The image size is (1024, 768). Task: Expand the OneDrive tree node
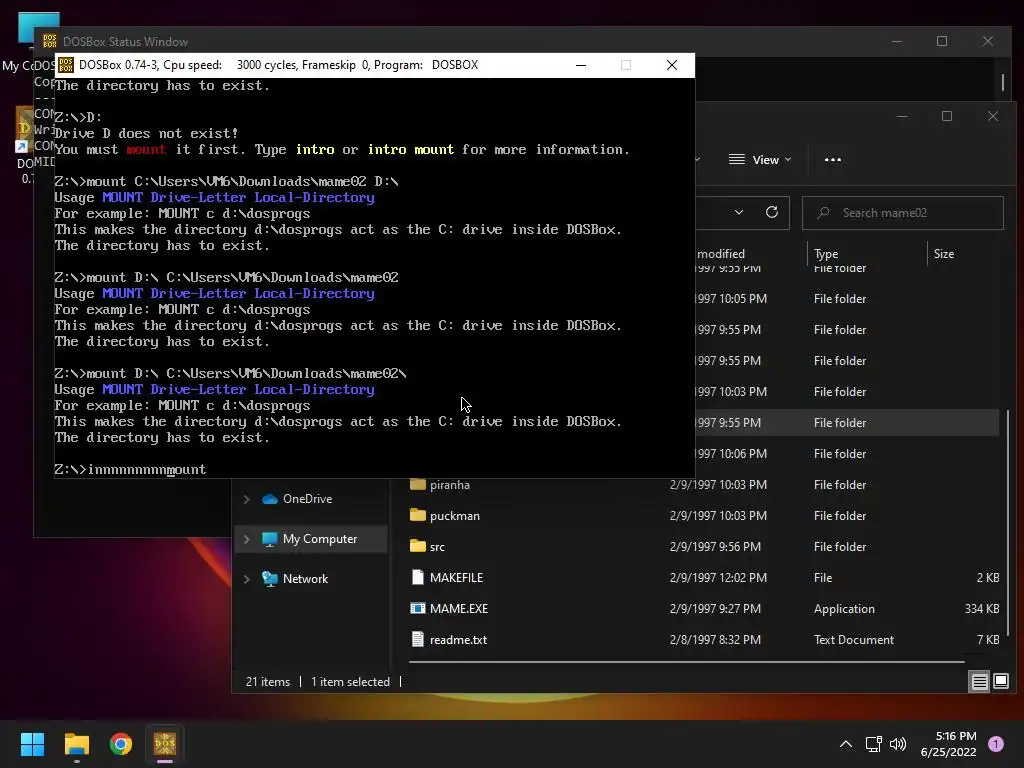click(247, 499)
